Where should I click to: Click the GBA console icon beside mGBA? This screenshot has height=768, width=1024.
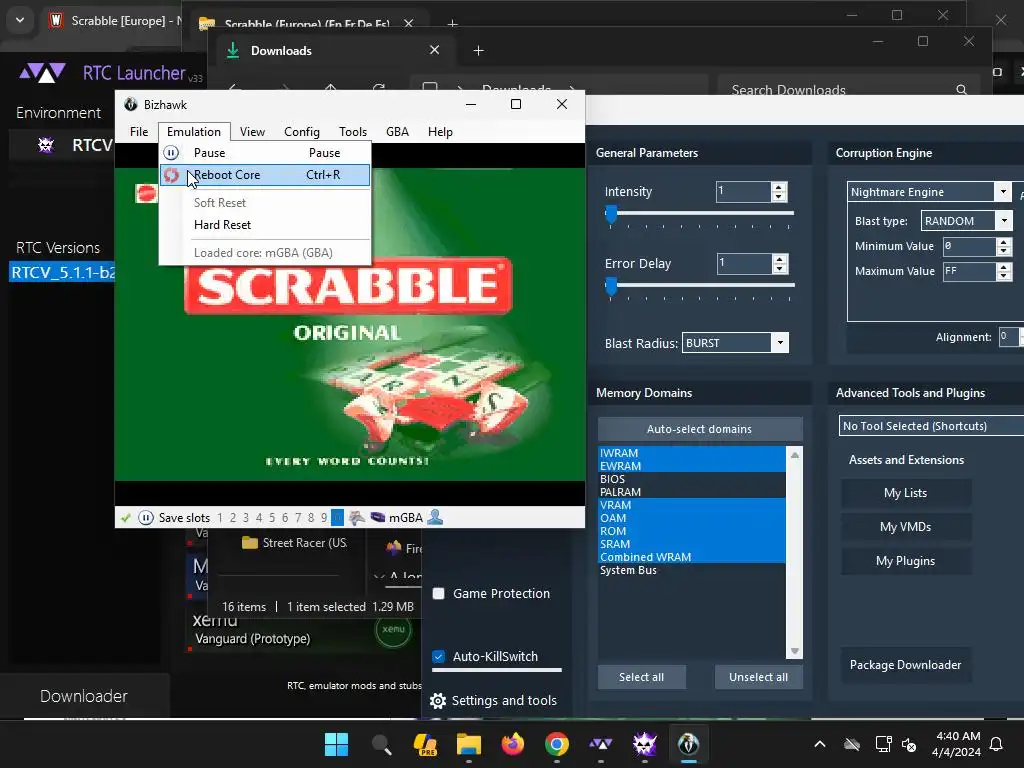[377, 517]
